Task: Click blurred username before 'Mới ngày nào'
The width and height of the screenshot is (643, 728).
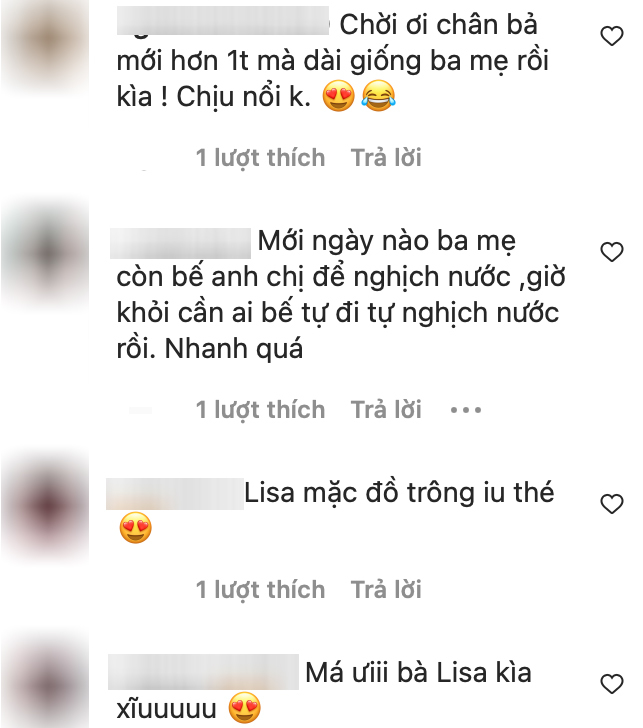Action: pos(181,243)
